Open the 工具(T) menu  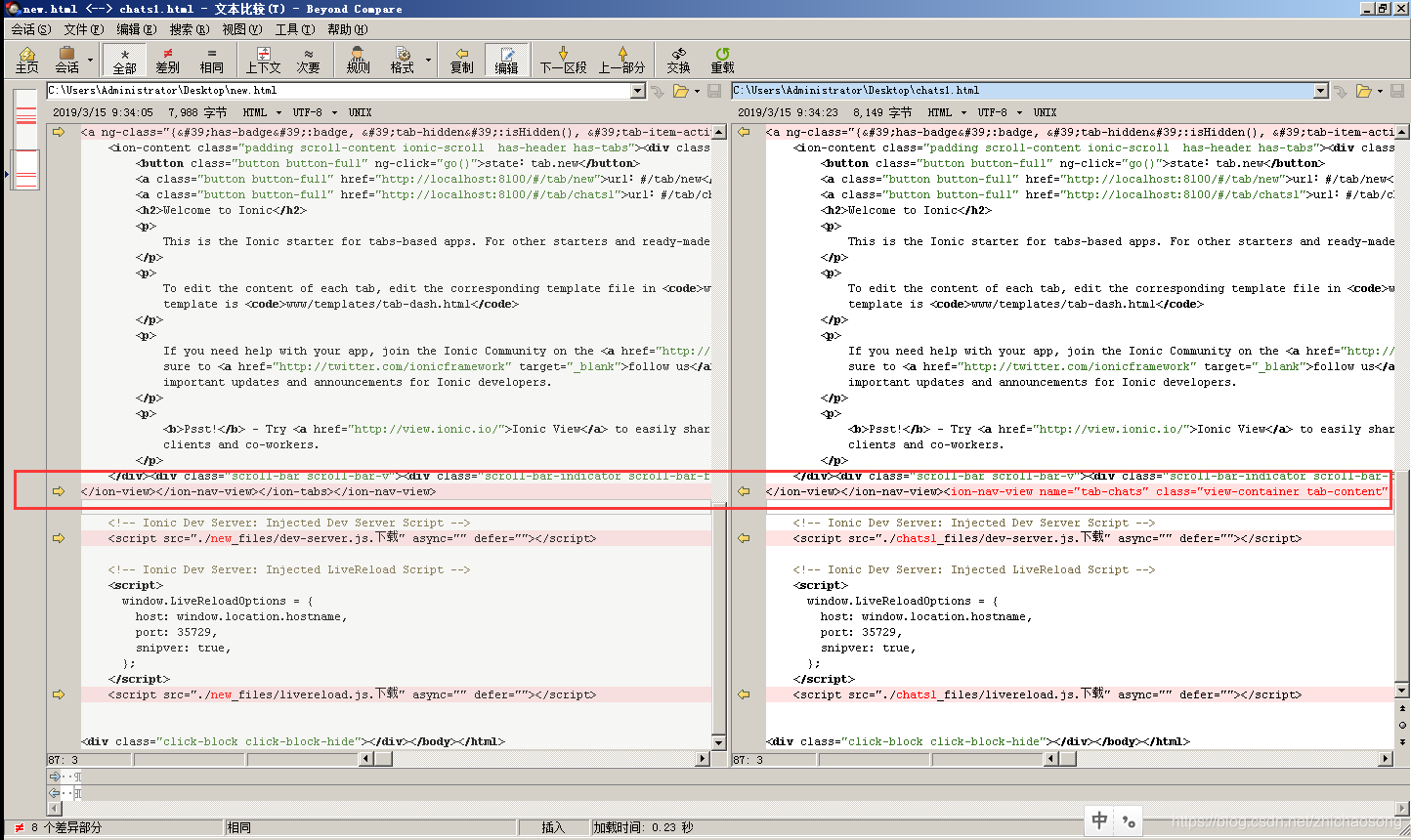tap(294, 29)
